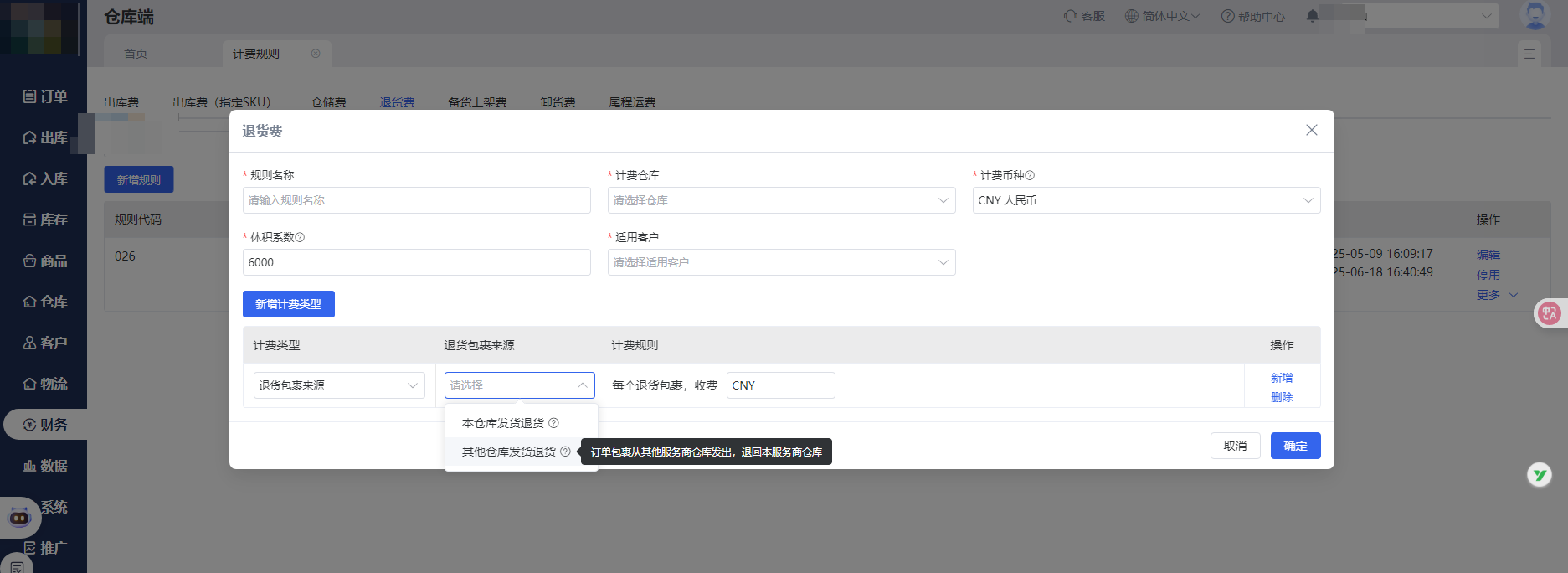Screen dimensions: 1568x573
Task: Close the 计费规则 tab
Action: click(x=316, y=54)
